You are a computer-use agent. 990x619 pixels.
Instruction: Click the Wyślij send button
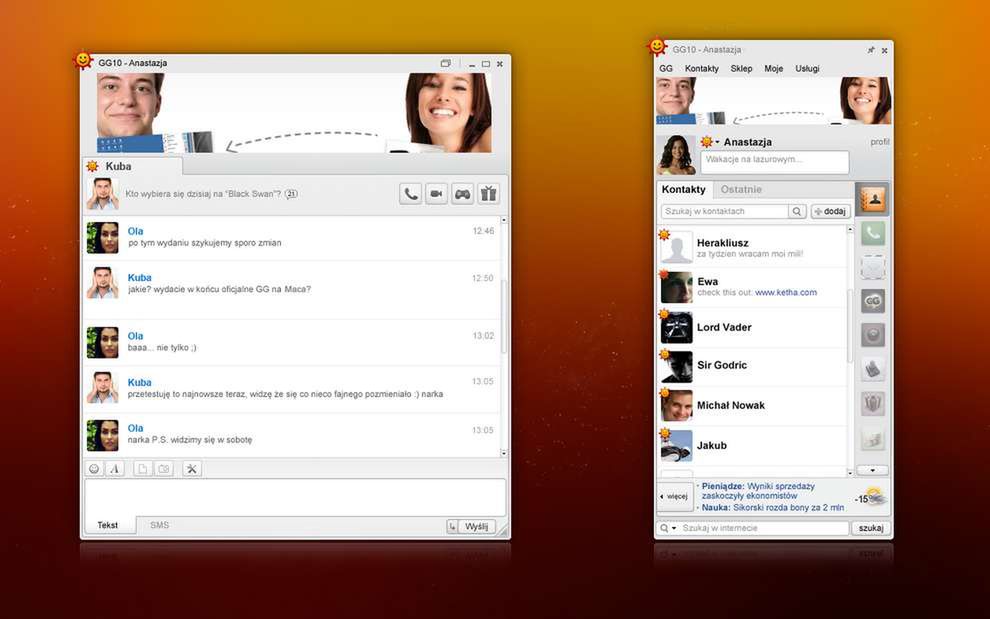coord(477,526)
